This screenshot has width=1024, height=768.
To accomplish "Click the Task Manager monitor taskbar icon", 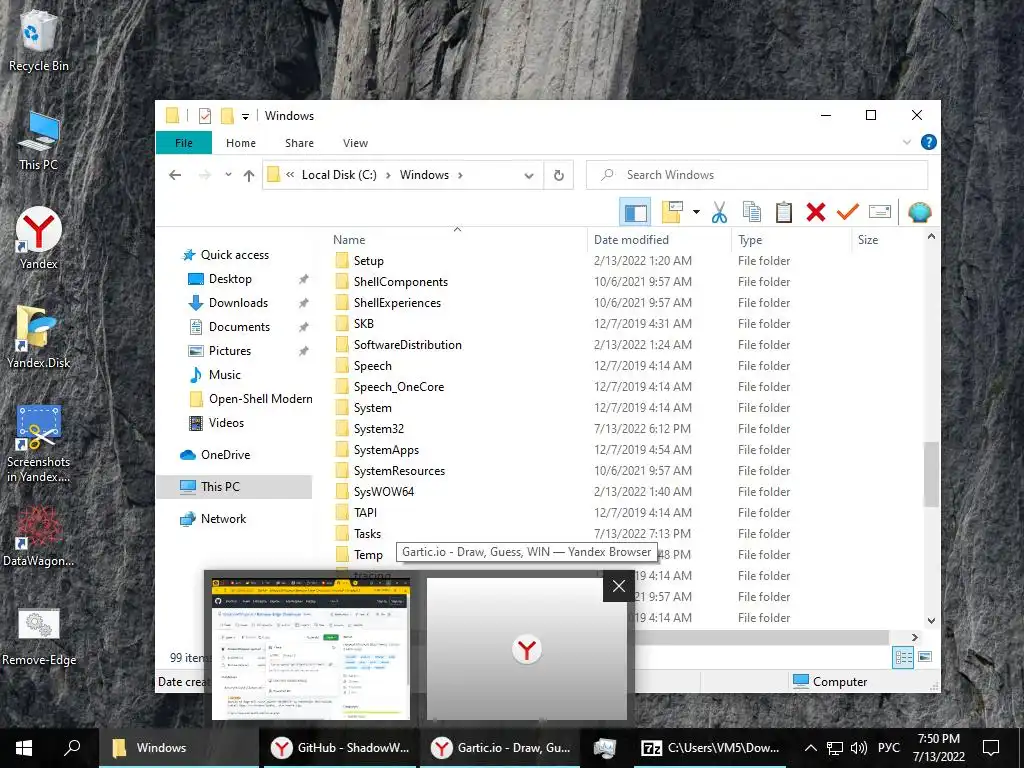I will point(605,748).
